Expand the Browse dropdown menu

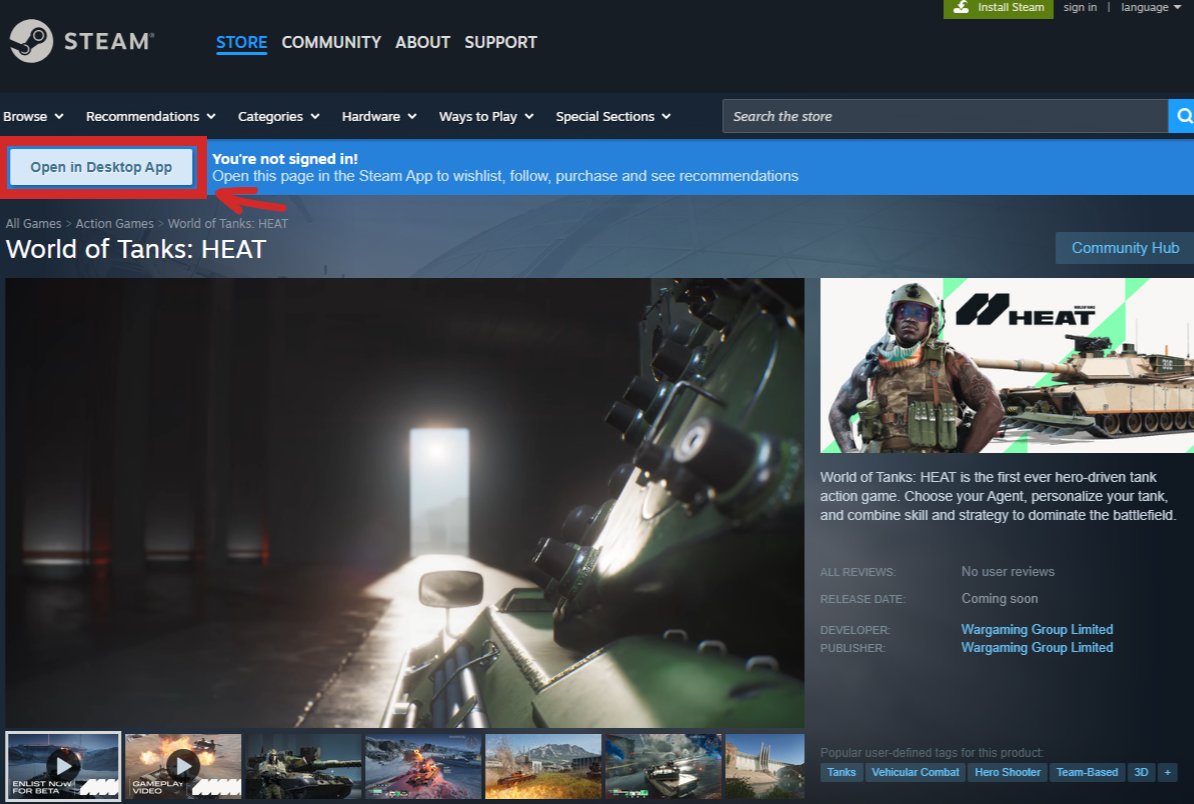click(x=34, y=116)
